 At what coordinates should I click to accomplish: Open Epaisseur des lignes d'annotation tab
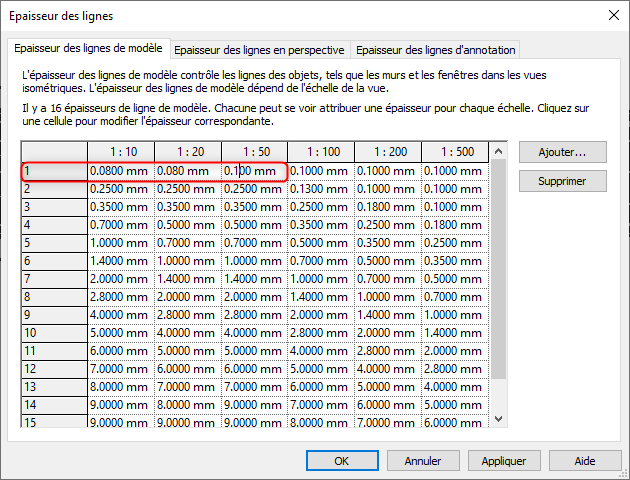point(435,49)
